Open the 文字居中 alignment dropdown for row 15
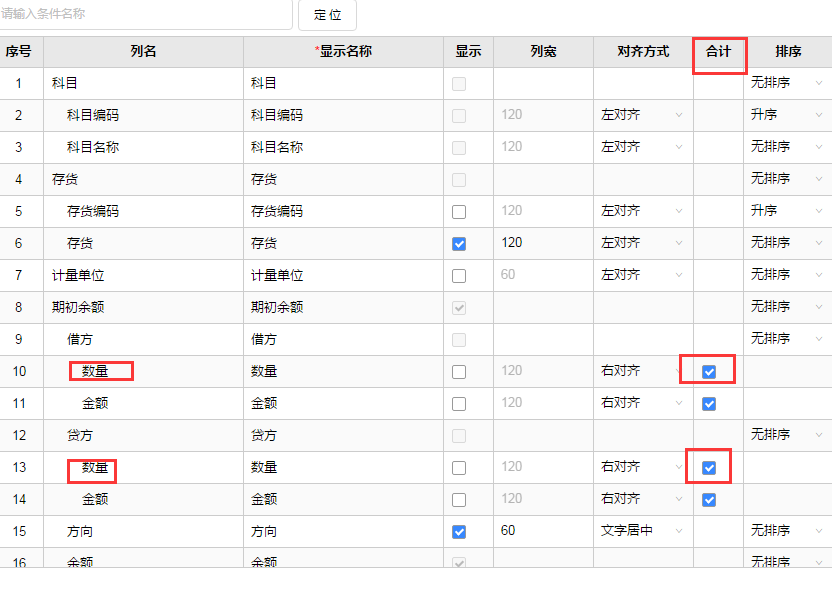832x590 pixels. click(x=643, y=531)
